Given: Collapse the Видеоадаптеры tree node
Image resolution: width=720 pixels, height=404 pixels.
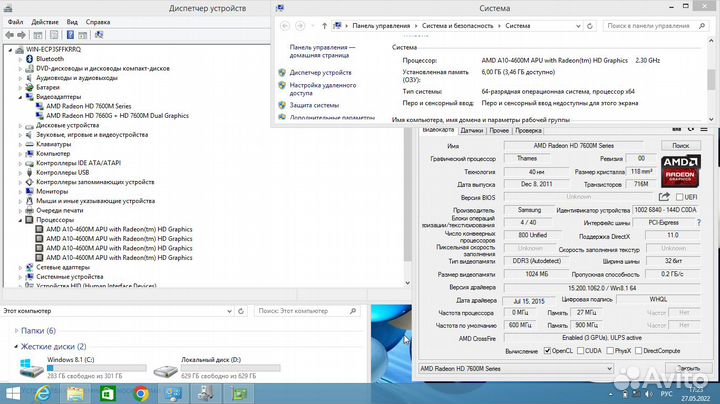Looking at the screenshot, I should tap(21, 97).
